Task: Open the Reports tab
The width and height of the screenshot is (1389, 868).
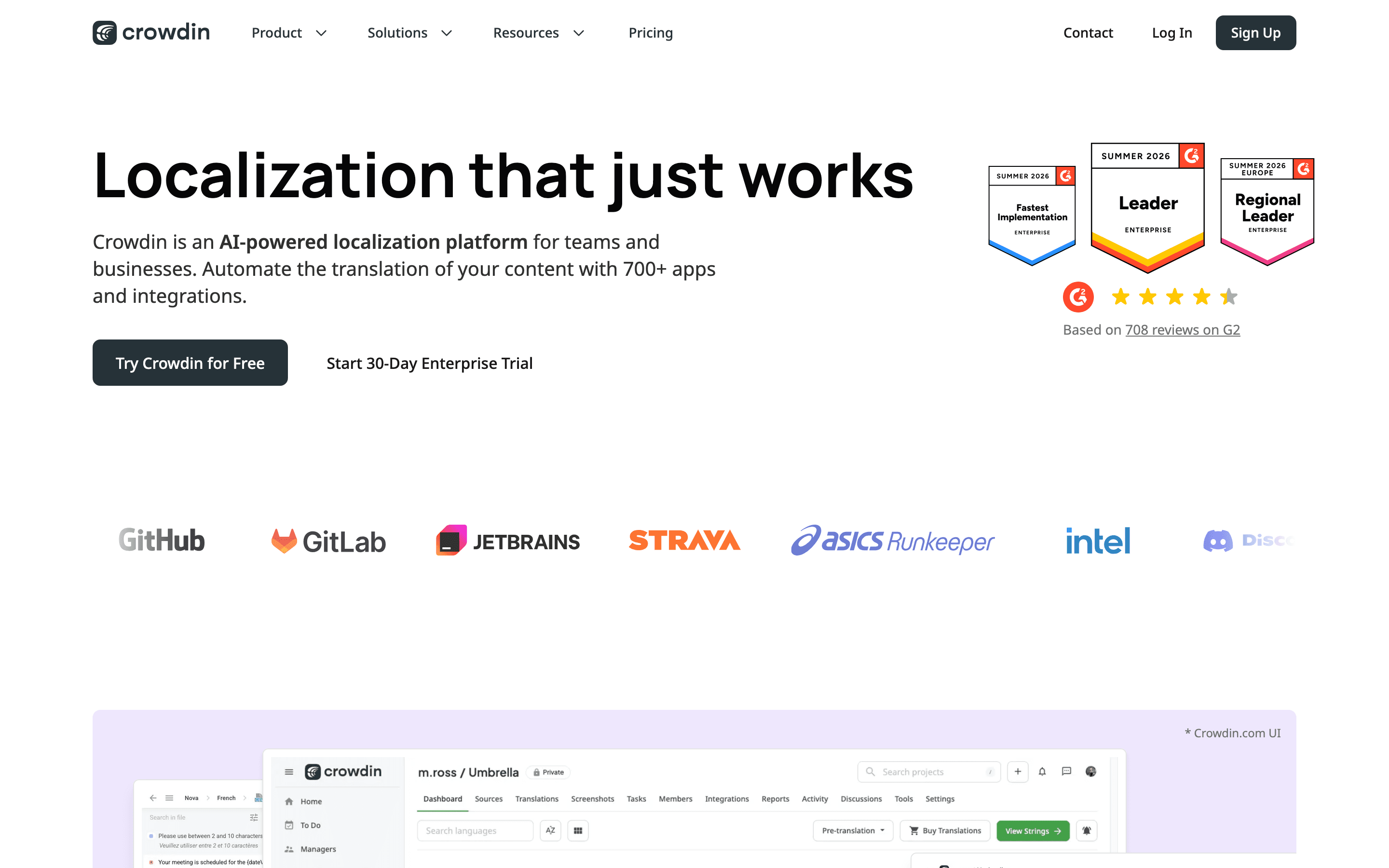Action: tap(775, 799)
